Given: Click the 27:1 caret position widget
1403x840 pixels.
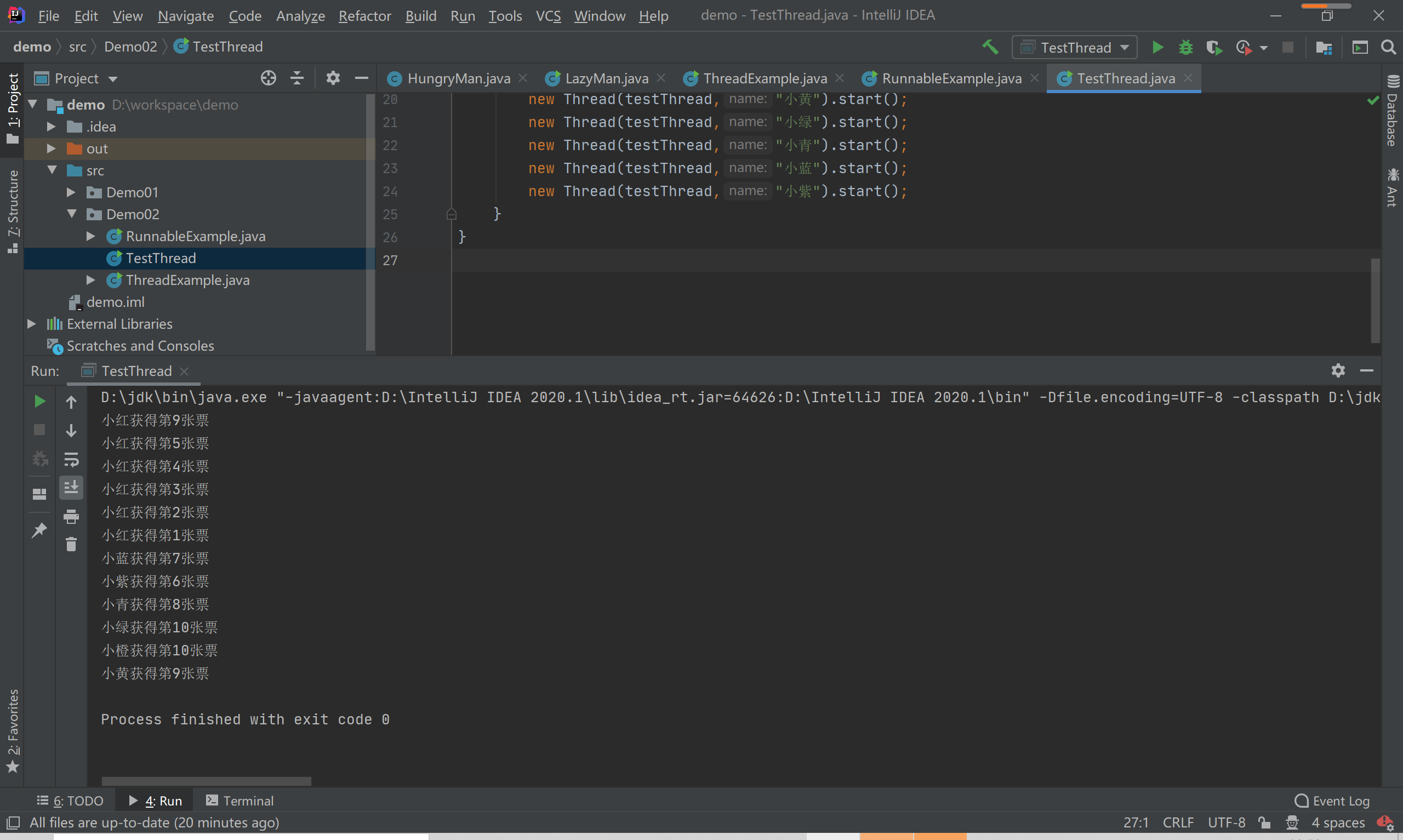Looking at the screenshot, I should pyautogui.click(x=1136, y=822).
